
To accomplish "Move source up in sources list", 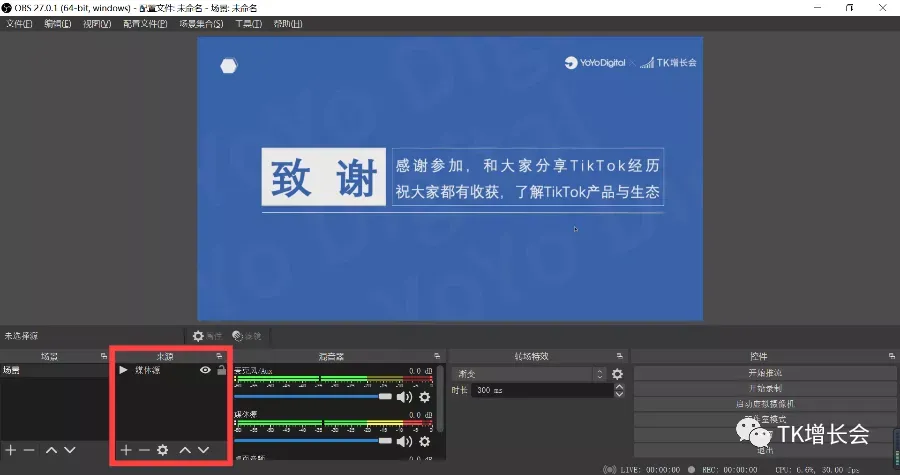I will (x=185, y=450).
